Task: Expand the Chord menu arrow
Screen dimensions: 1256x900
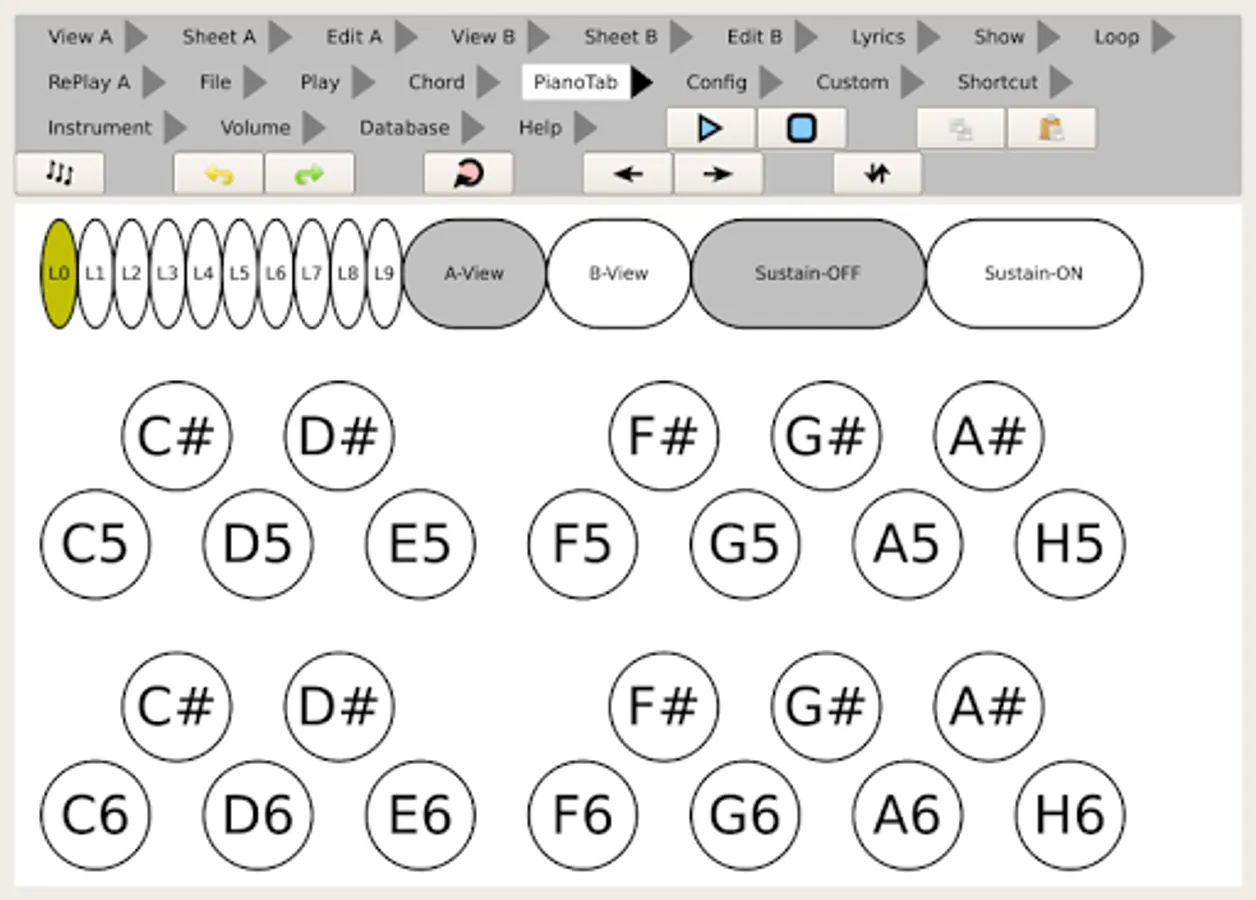Action: 488,82
